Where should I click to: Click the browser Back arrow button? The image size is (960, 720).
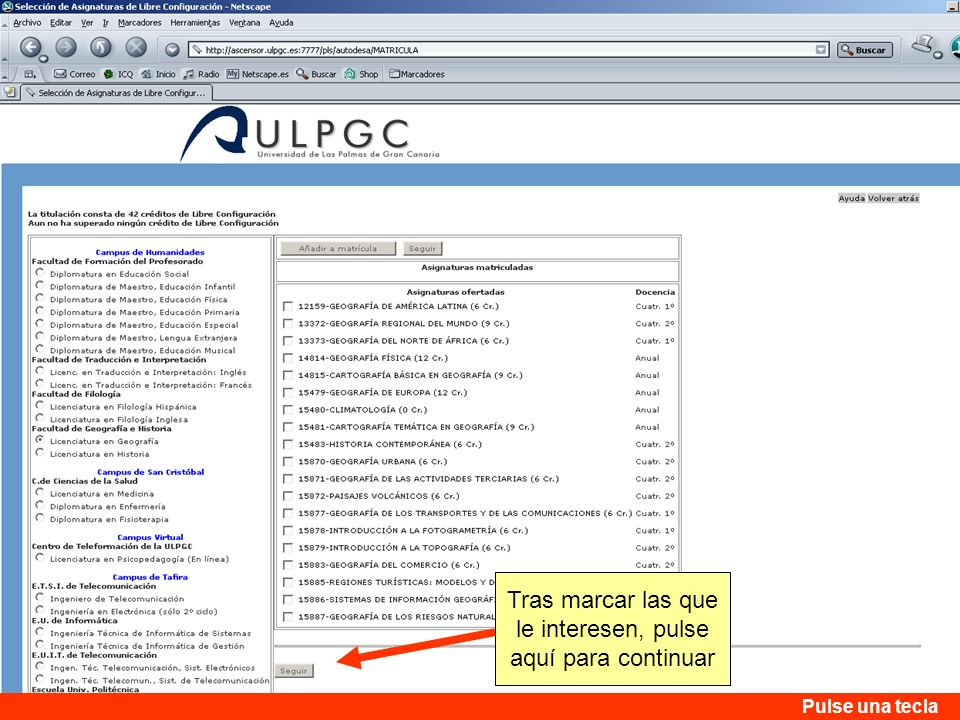tap(30, 47)
